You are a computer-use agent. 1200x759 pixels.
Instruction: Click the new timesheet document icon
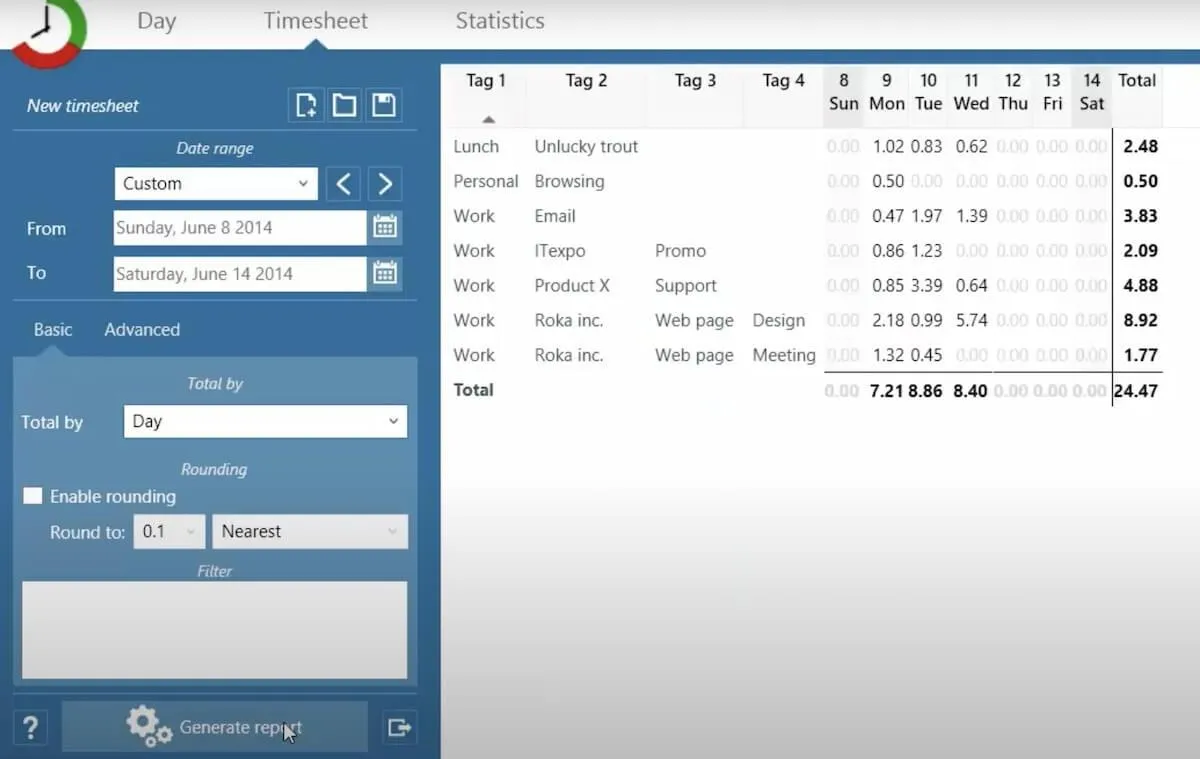point(307,105)
